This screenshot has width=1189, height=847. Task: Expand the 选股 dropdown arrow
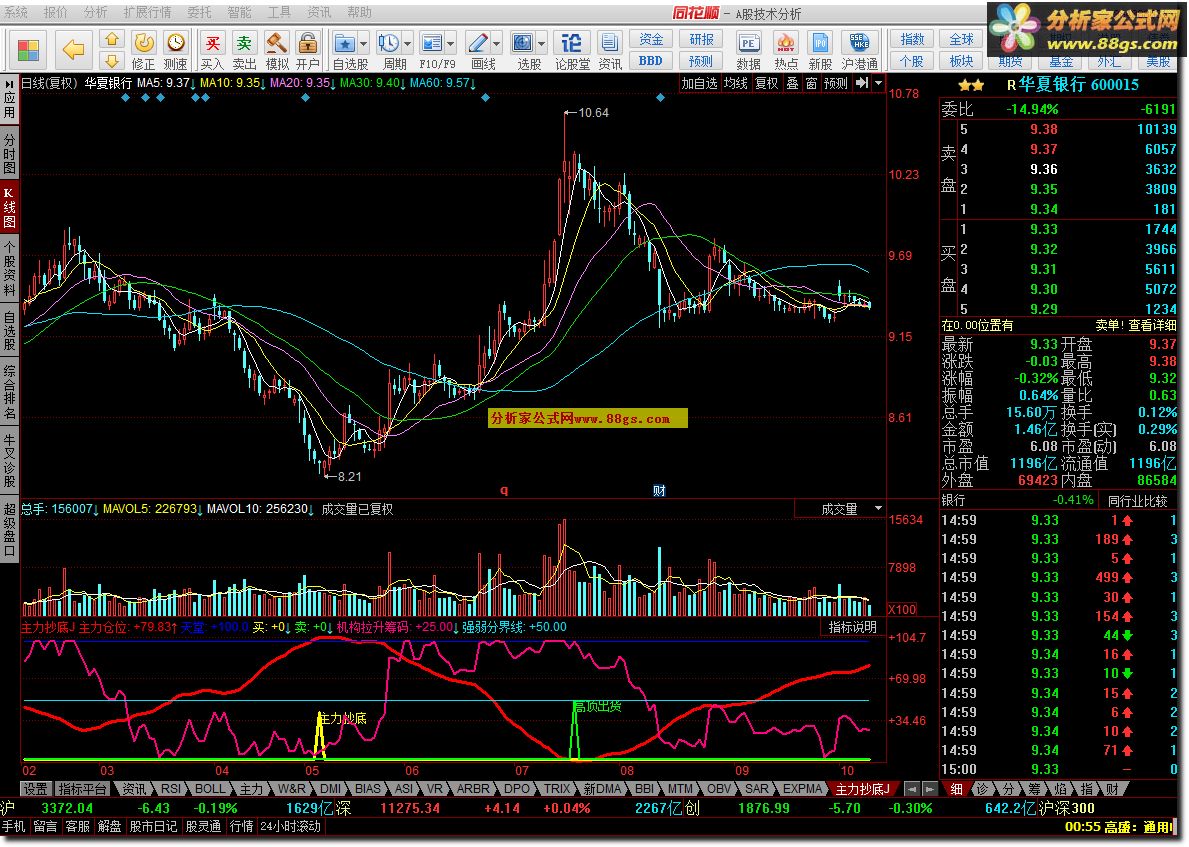541,43
